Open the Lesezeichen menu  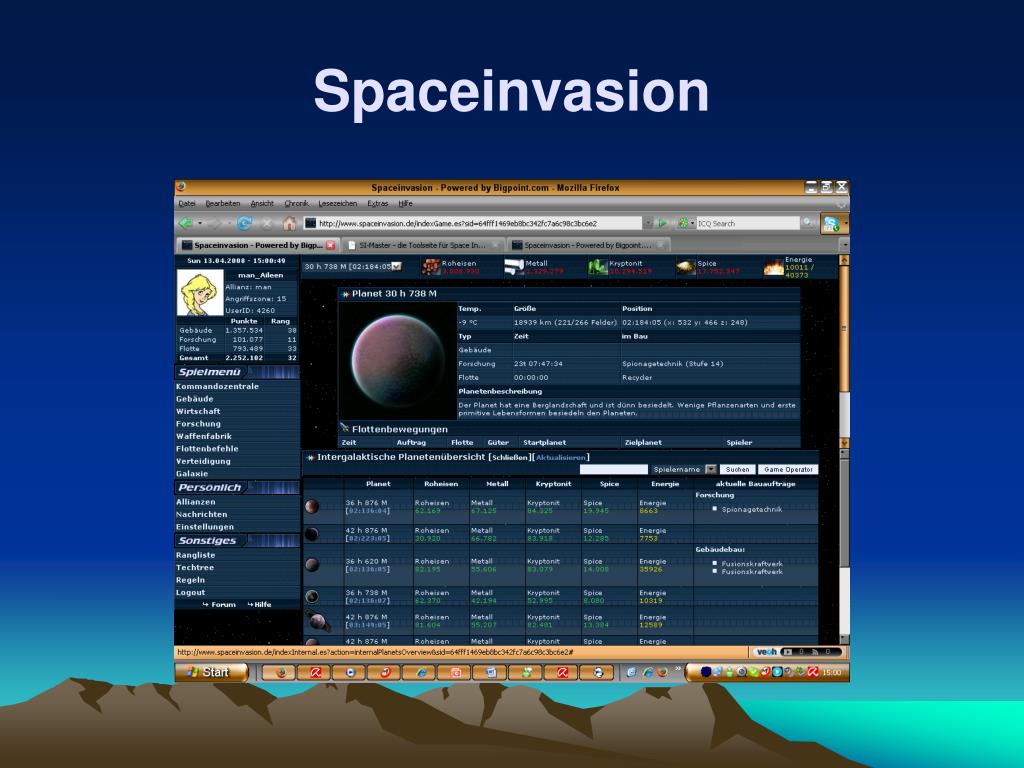pos(338,204)
